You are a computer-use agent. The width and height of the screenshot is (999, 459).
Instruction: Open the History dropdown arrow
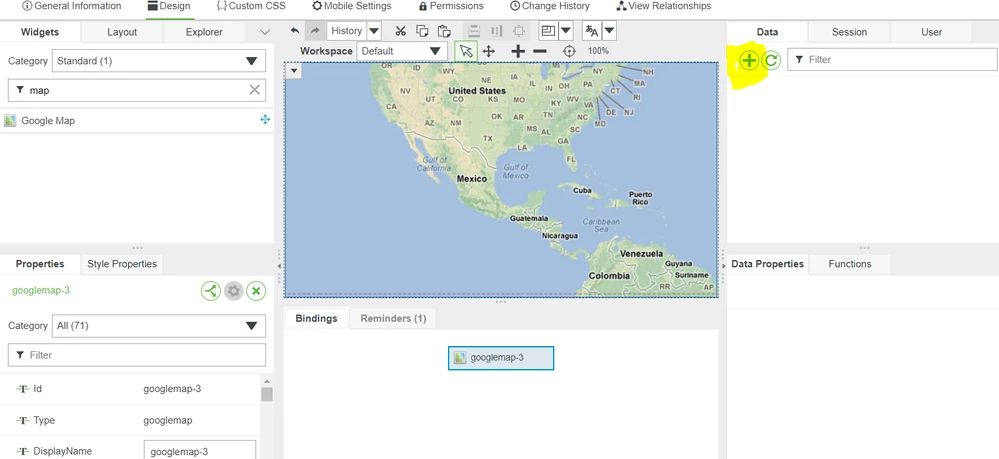(374, 31)
